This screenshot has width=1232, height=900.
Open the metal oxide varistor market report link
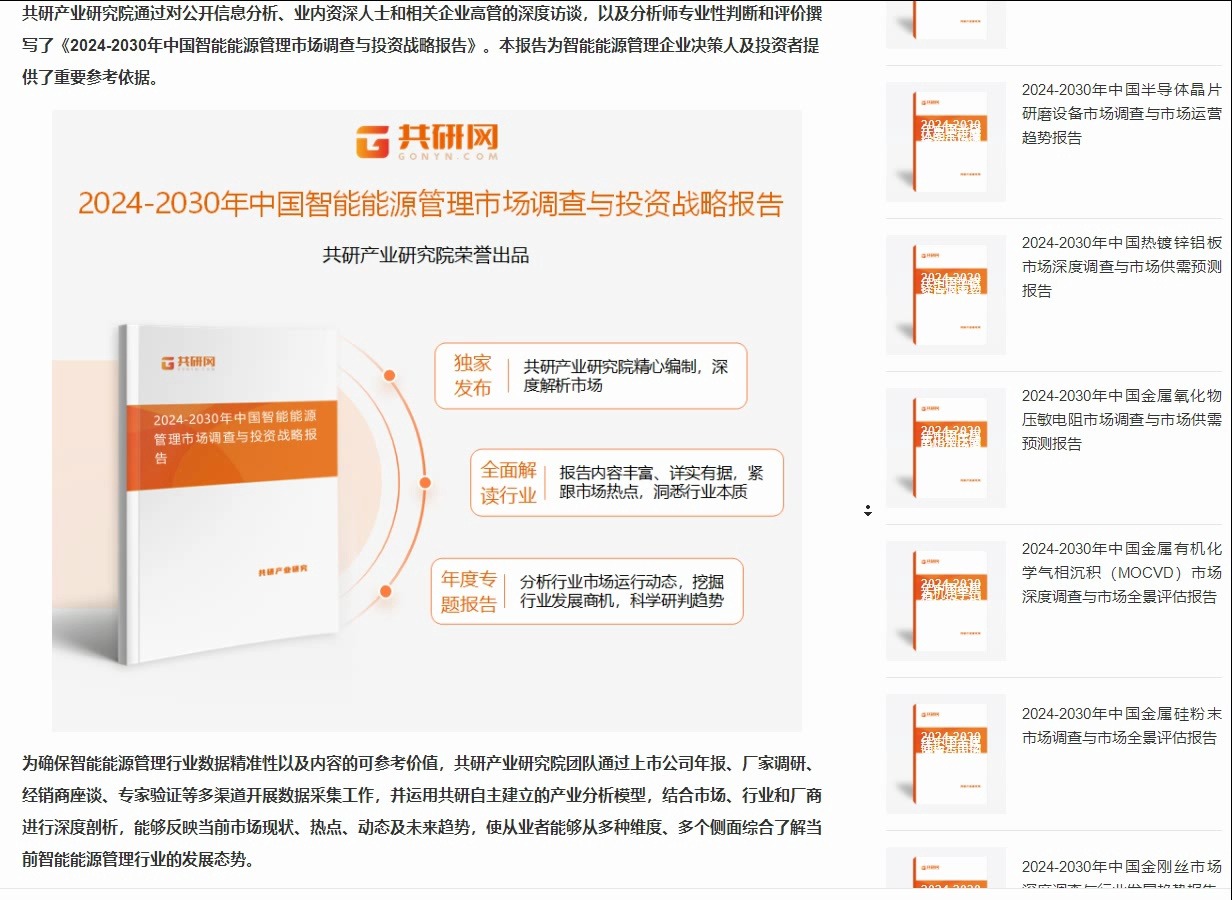(x=1121, y=420)
